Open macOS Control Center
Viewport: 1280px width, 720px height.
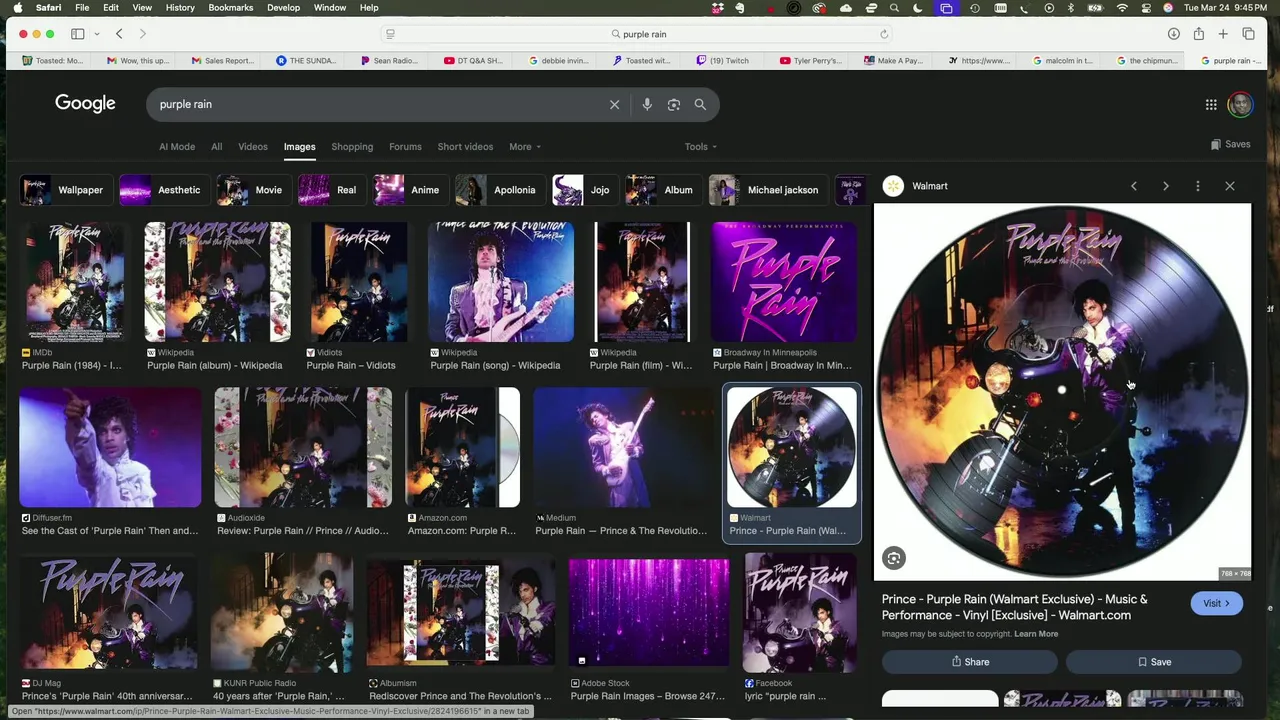tap(1145, 8)
